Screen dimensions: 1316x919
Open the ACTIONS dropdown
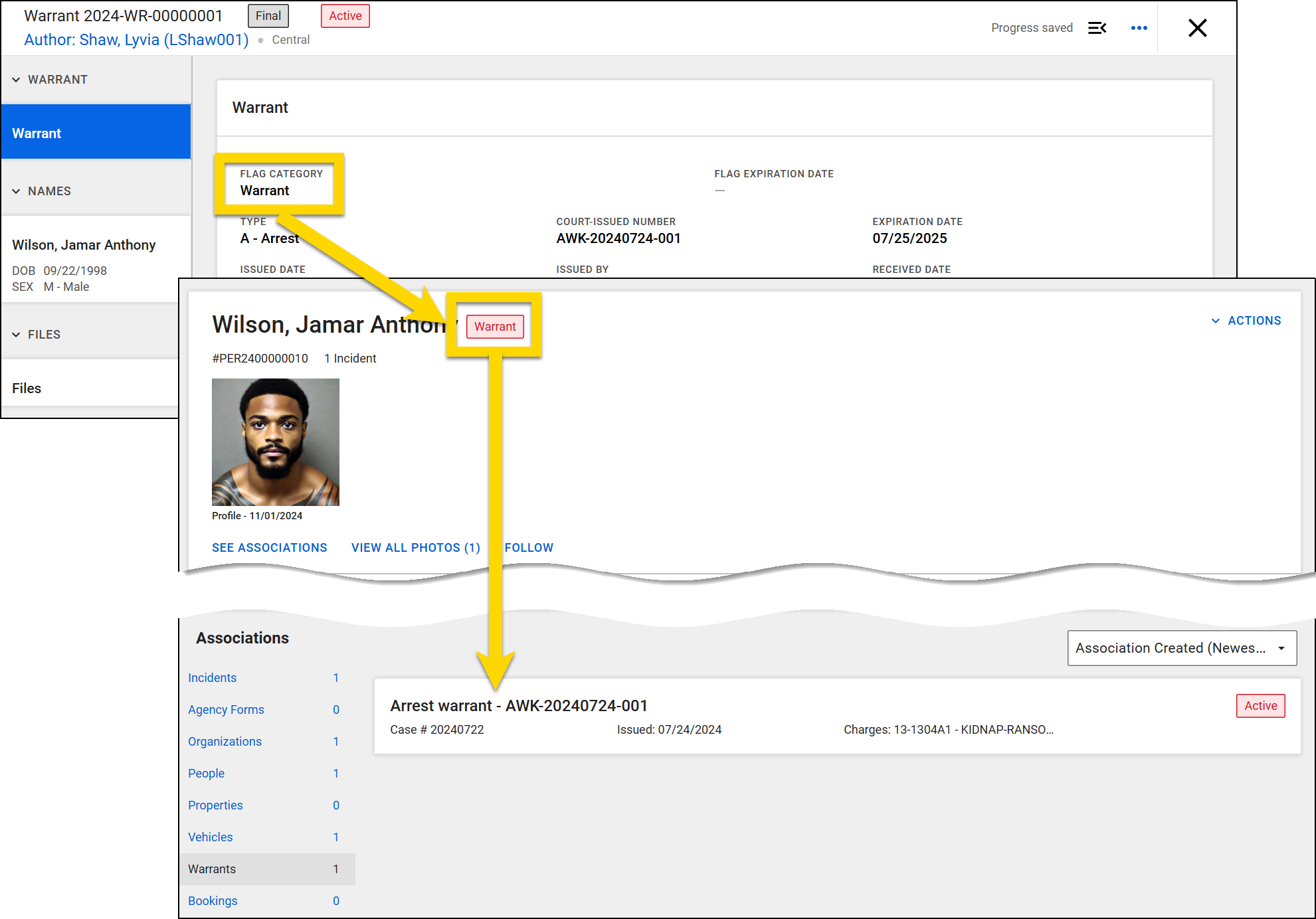click(x=1254, y=320)
